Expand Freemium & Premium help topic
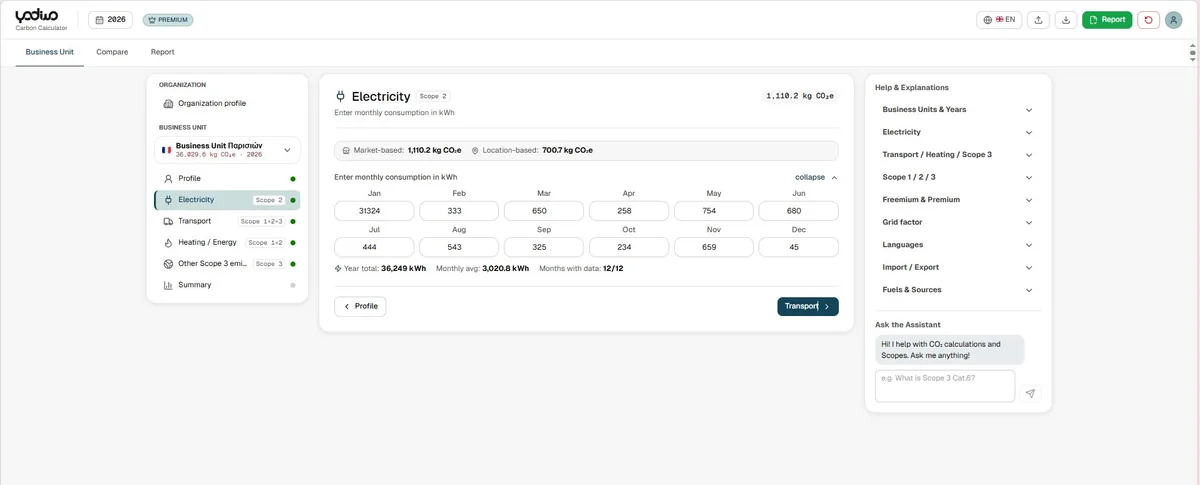1200x485 pixels. [956, 200]
